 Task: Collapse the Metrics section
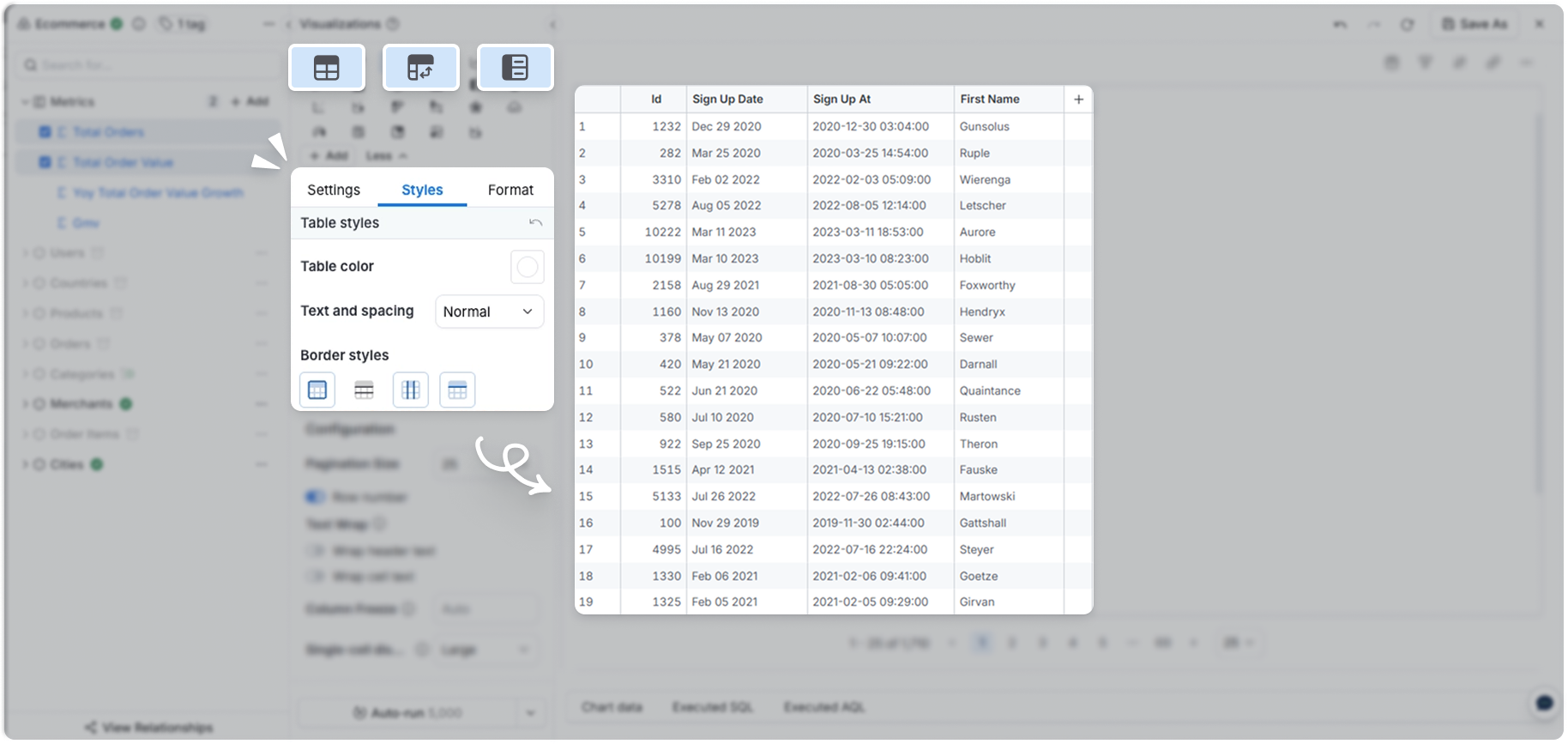(x=25, y=102)
